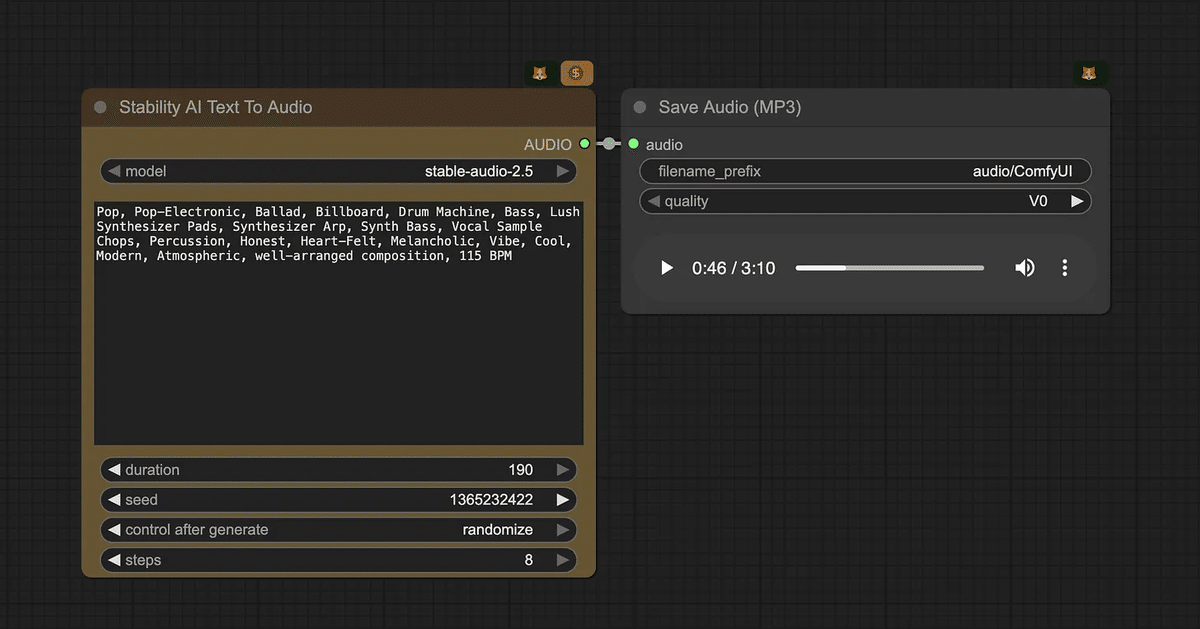This screenshot has width=1200, height=629.
Task: Select previous model with left arrow
Action: coord(114,171)
